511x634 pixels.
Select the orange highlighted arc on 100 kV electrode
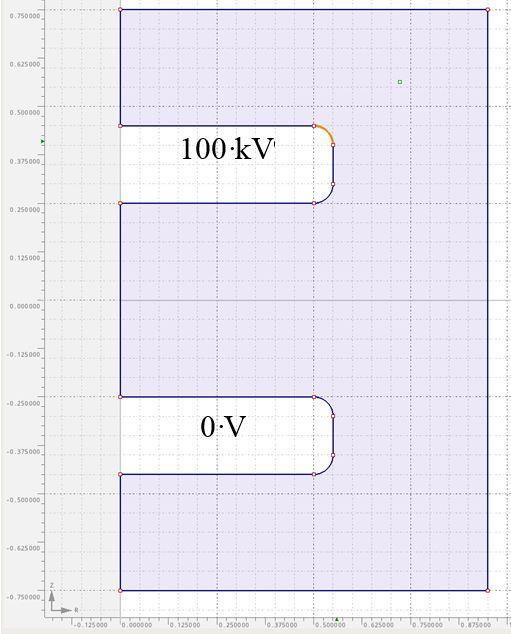click(x=327, y=132)
